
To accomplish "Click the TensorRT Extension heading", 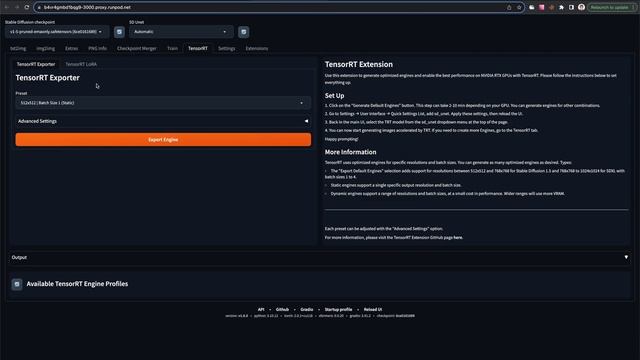I will point(359,64).
